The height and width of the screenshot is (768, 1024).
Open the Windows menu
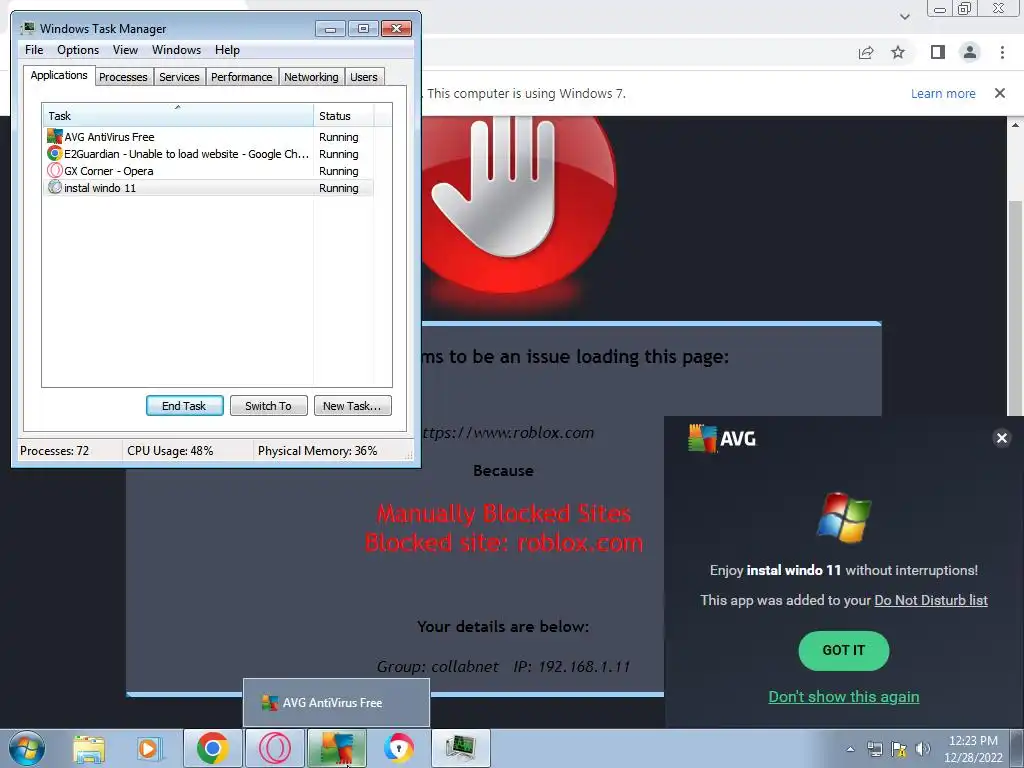tap(176, 50)
